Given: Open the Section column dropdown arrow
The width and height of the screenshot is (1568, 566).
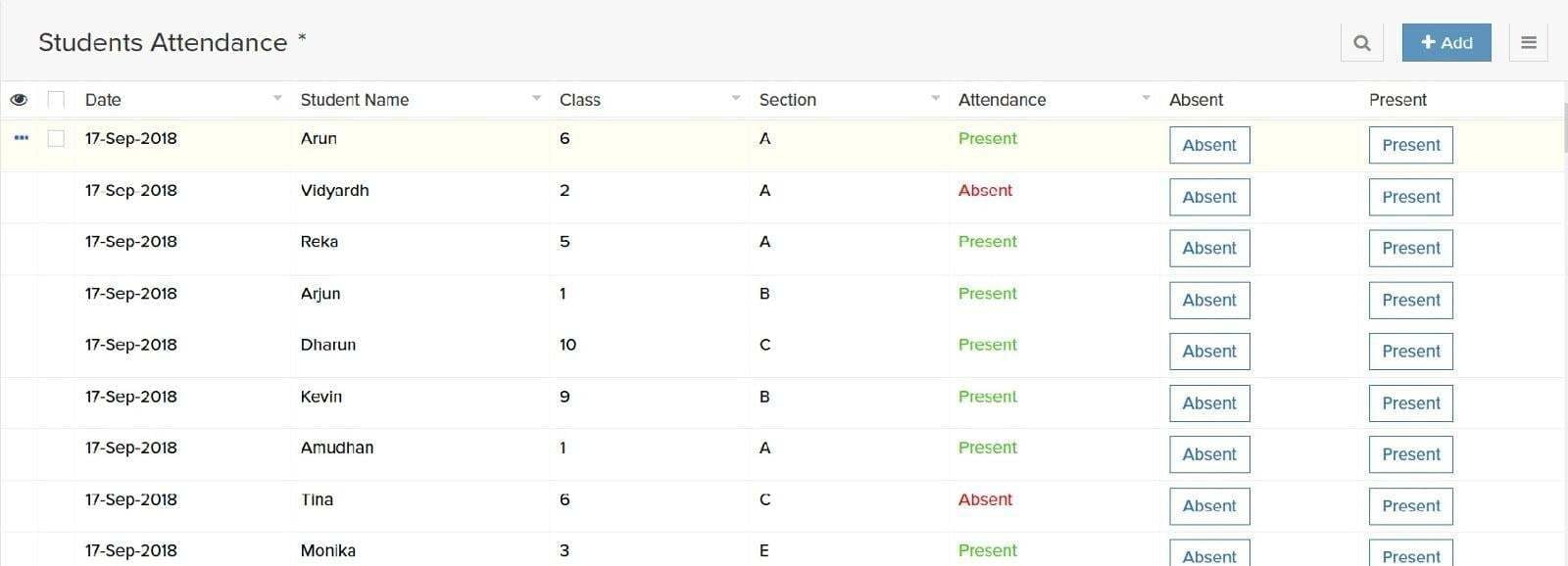Looking at the screenshot, I should (x=936, y=98).
